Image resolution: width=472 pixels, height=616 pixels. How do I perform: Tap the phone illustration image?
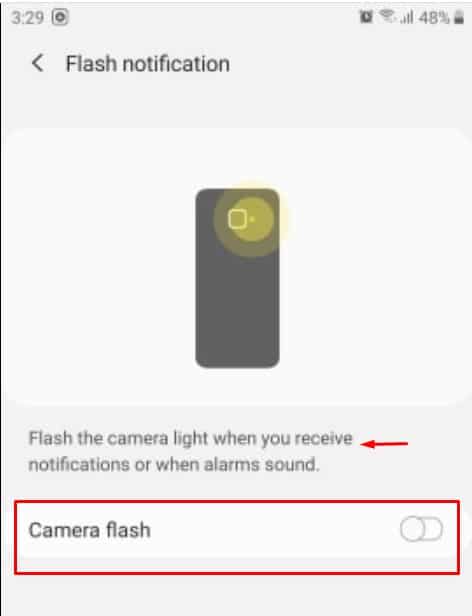point(238,278)
